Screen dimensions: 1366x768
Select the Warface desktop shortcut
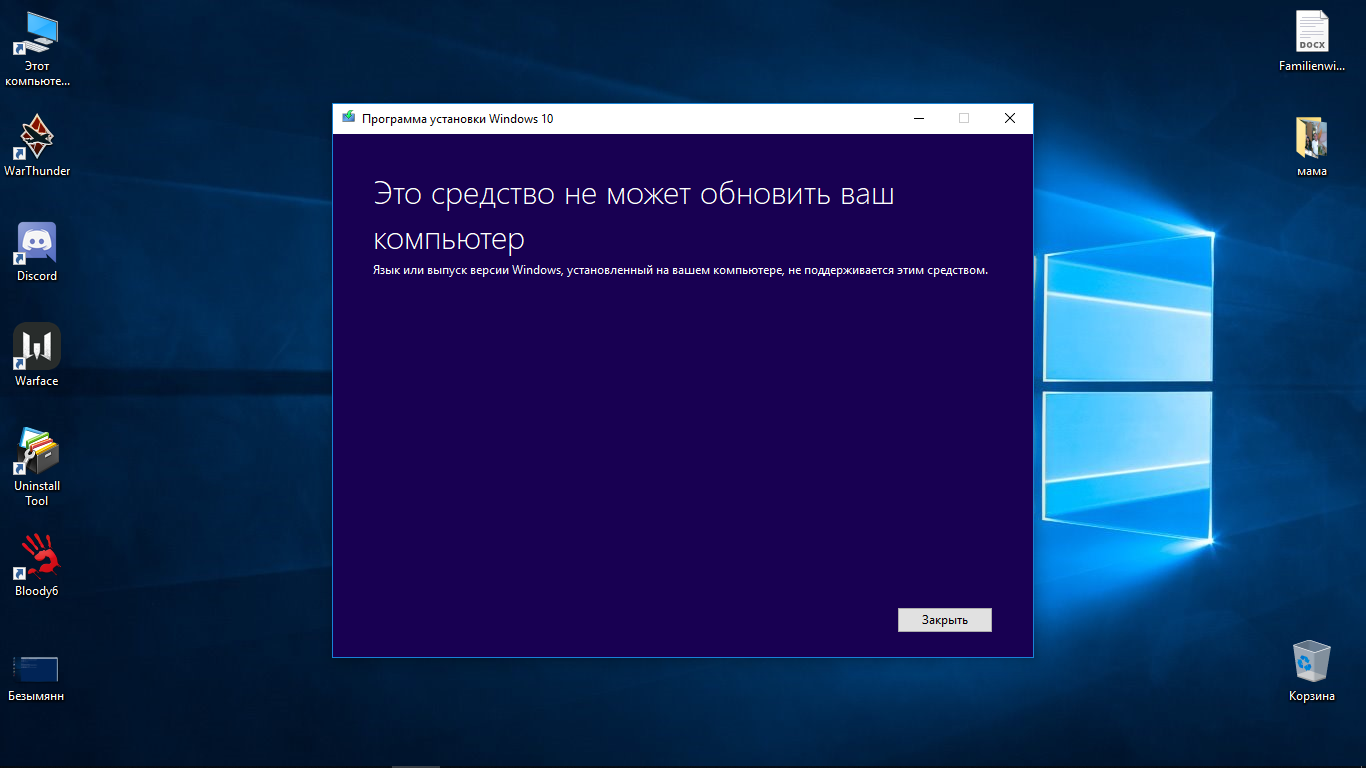37,356
